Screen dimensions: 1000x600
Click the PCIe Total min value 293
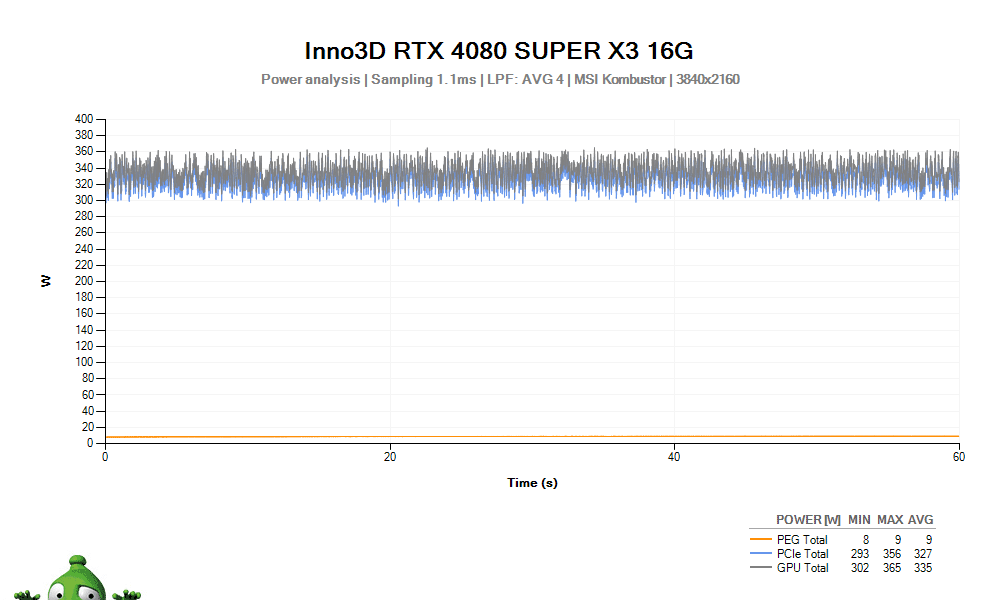click(859, 554)
